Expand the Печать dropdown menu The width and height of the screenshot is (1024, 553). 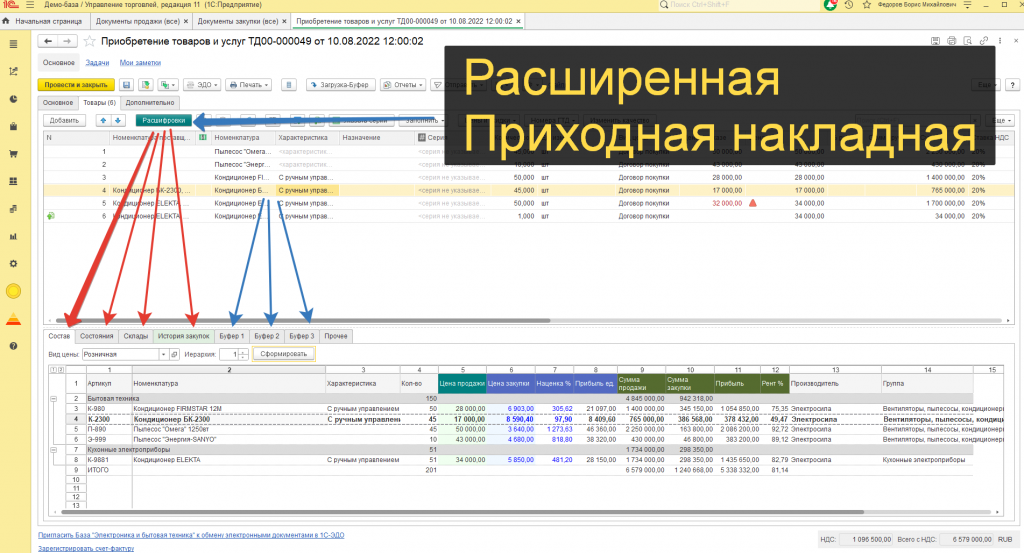point(249,85)
